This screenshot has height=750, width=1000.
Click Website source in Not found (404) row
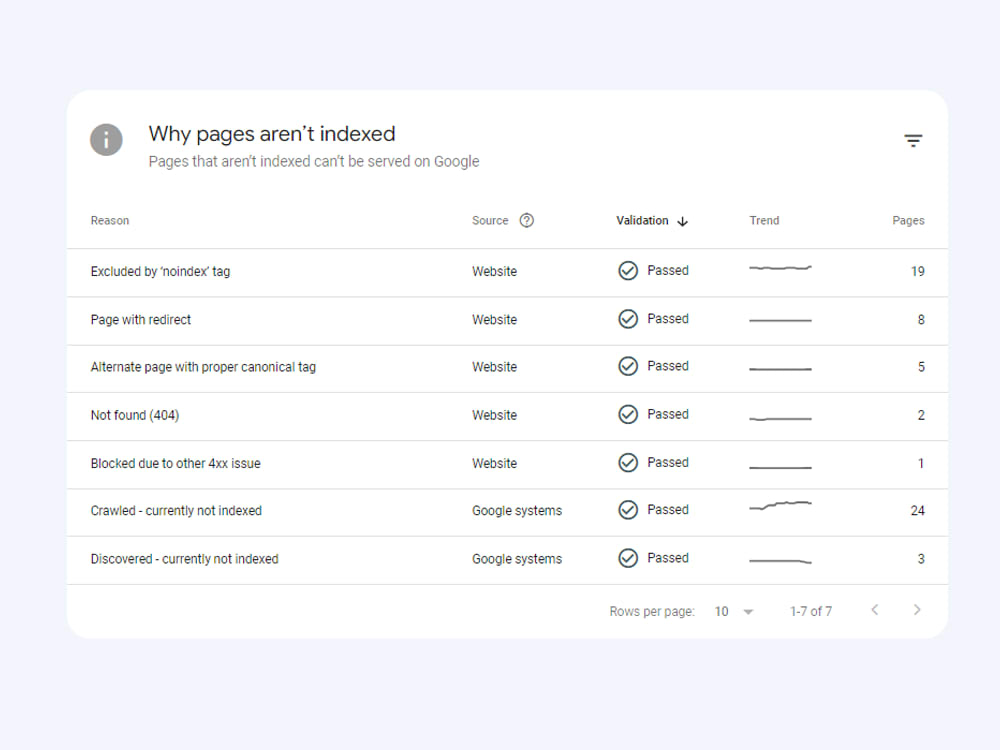point(494,415)
